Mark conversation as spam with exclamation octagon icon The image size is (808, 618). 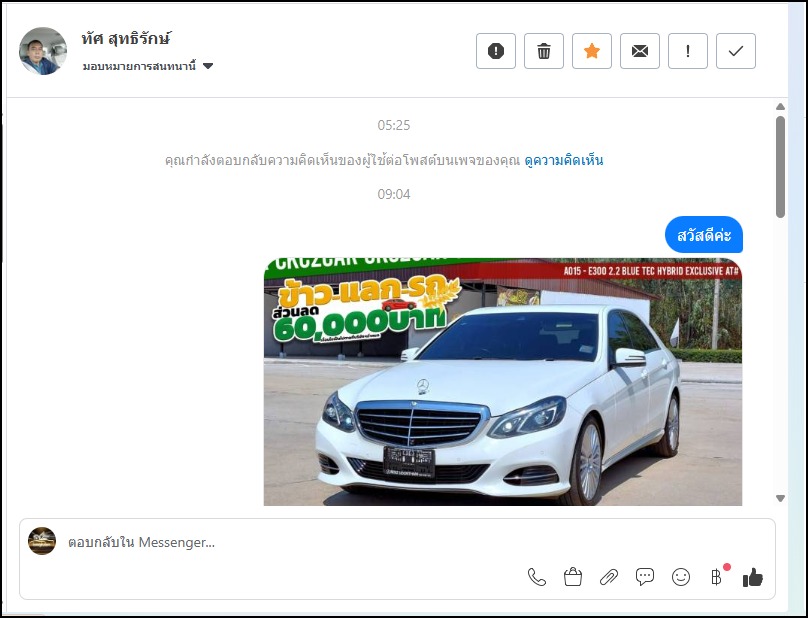(496, 51)
